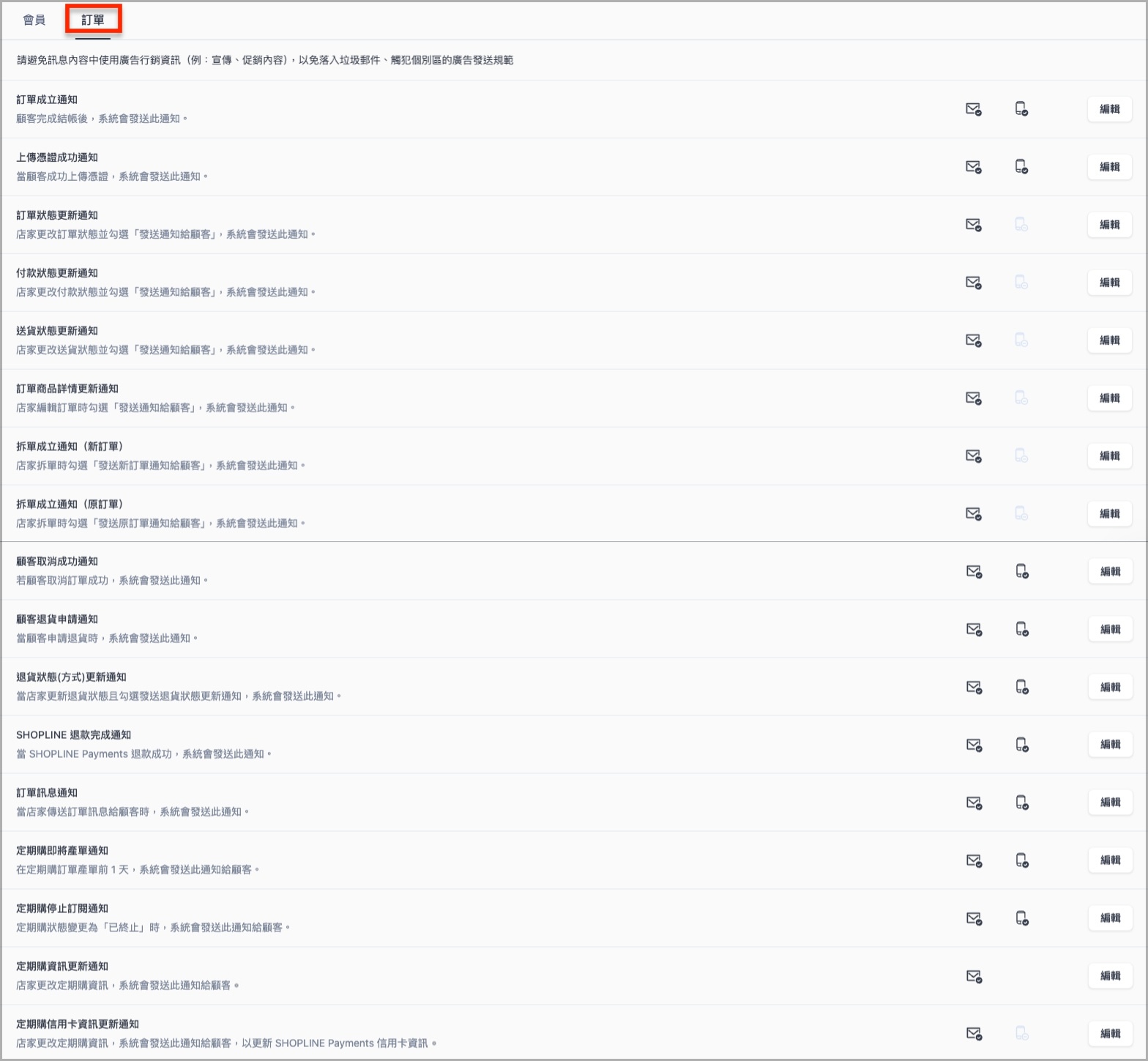Click SMS phone icon for 訂單成立通知

[x=1021, y=109]
